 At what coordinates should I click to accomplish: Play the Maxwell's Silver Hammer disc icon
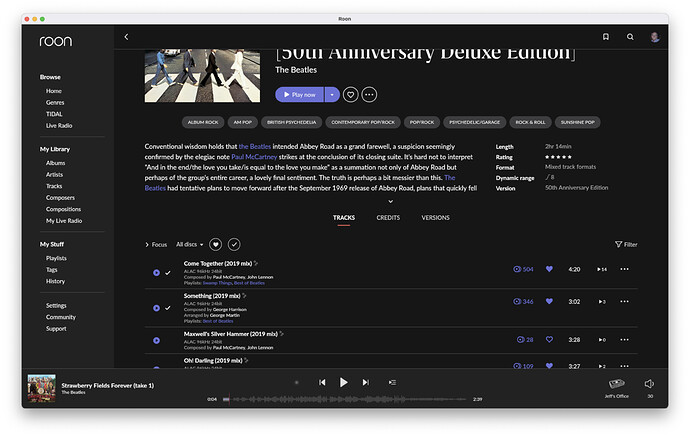[156, 341]
